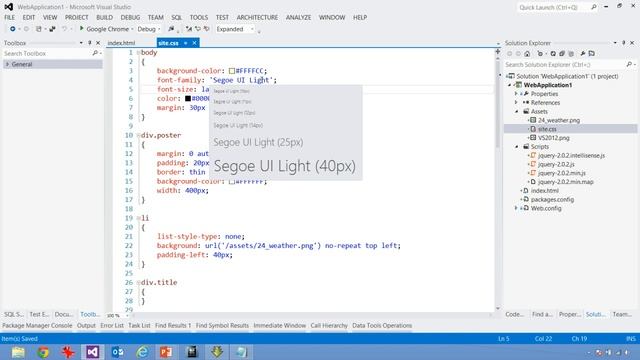The width and height of the screenshot is (640, 360).
Task: Open Google Chrome from the taskbar
Action: coord(43,352)
